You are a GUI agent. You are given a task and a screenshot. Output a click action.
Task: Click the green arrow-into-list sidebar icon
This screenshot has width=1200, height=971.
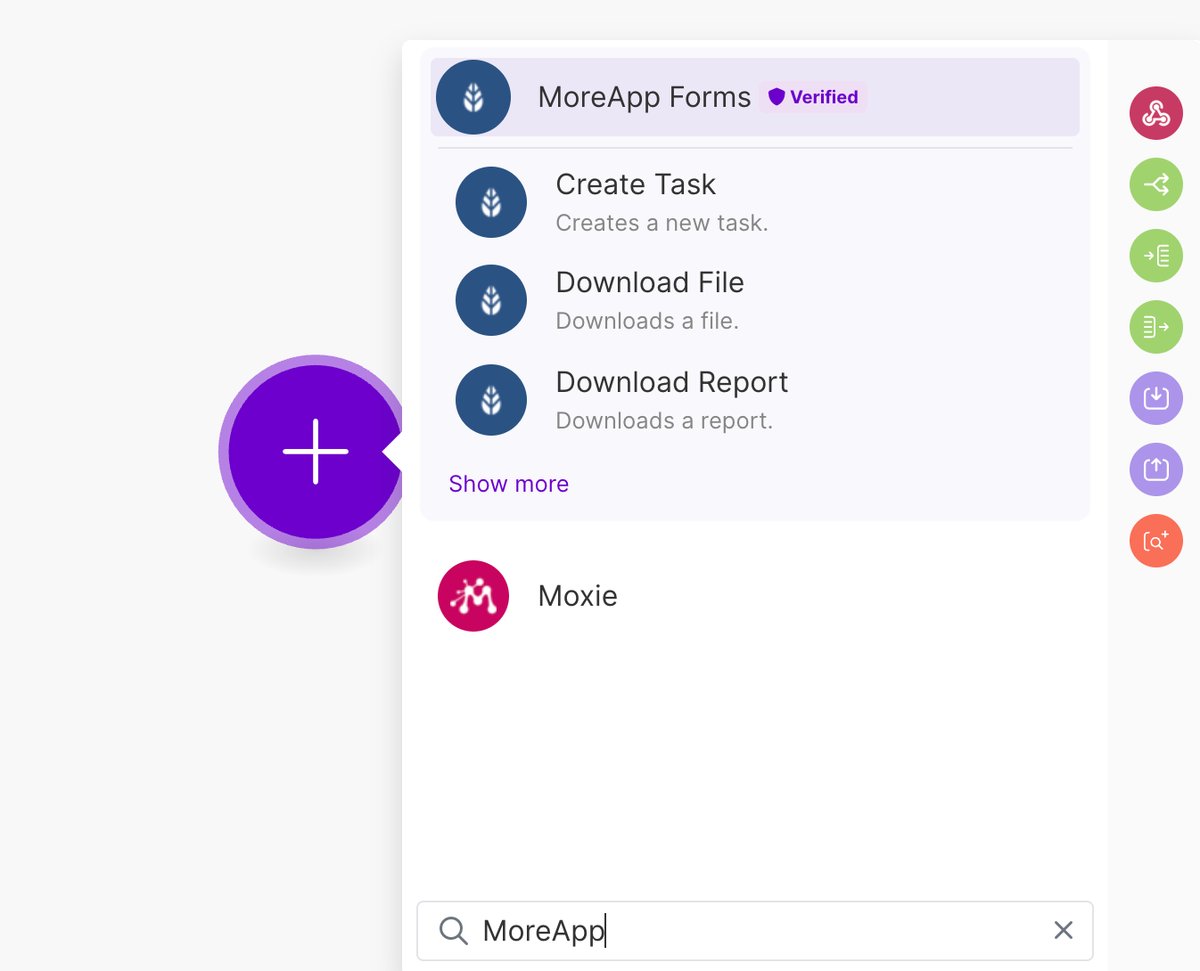click(1156, 255)
